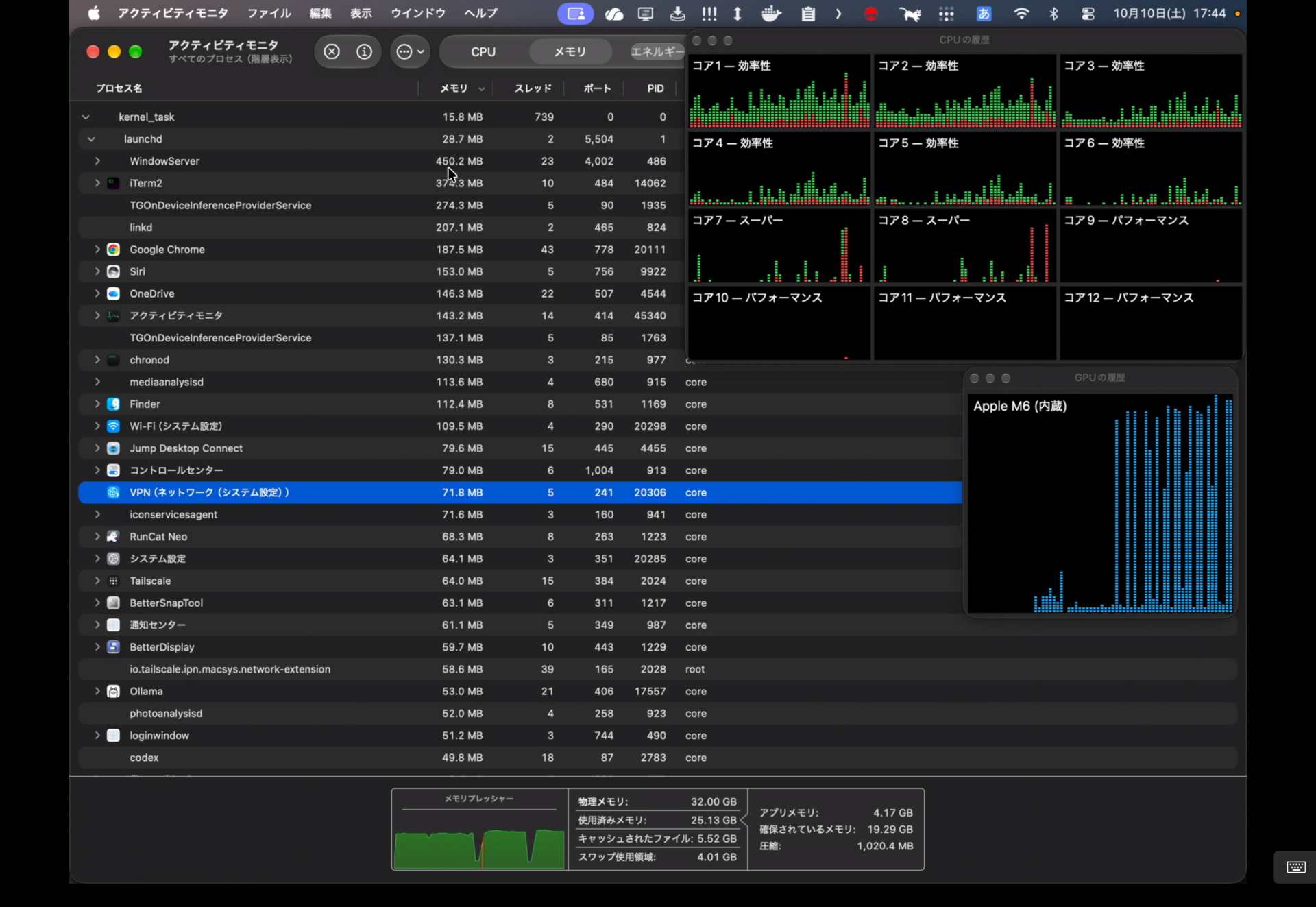
Task: Expand the OneDrive process row
Action: 97,293
